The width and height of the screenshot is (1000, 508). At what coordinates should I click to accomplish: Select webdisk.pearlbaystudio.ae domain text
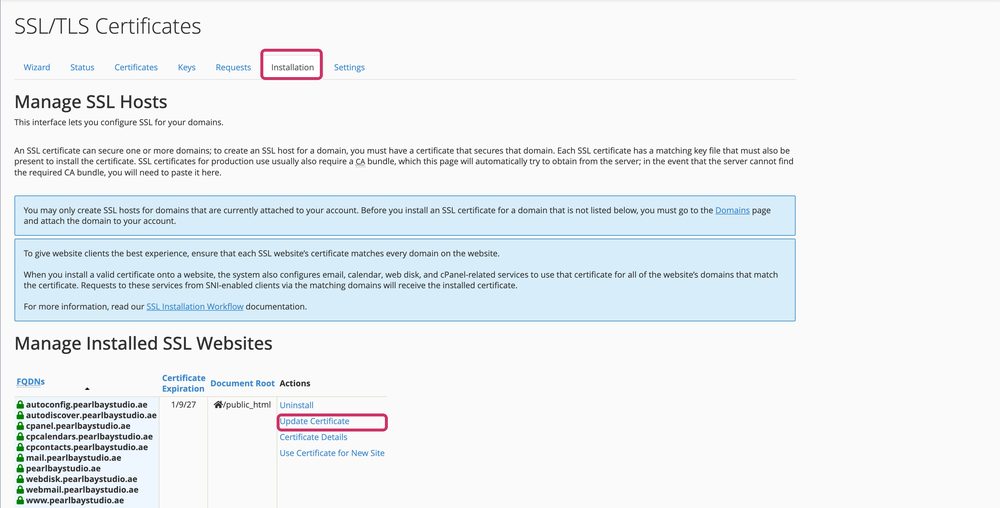coord(81,479)
